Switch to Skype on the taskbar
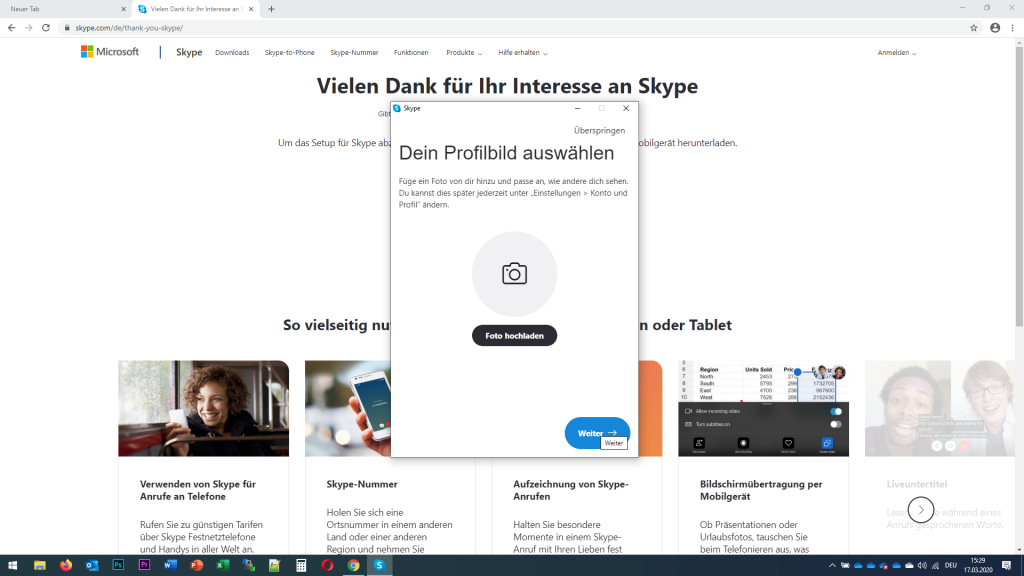The height and width of the screenshot is (576, 1024). tap(379, 566)
